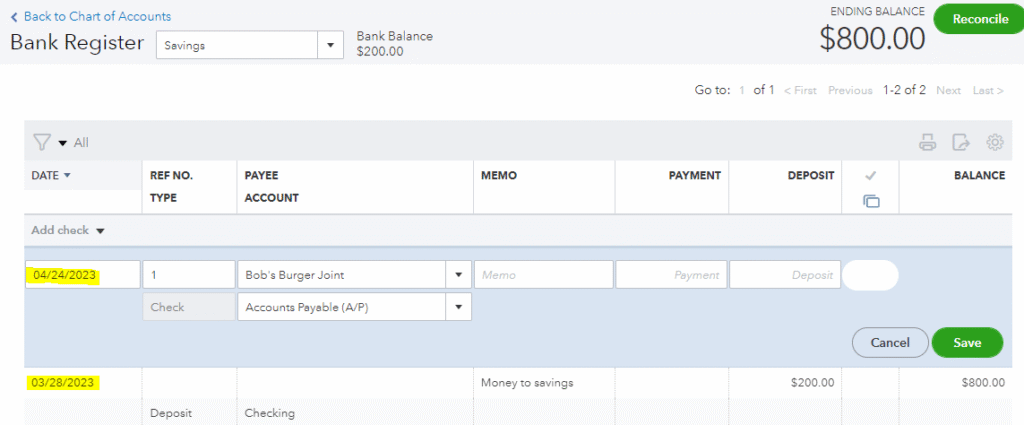Viewport: 1024px width, 425px height.
Task: Click the PAYEE column header
Action: coord(261,176)
